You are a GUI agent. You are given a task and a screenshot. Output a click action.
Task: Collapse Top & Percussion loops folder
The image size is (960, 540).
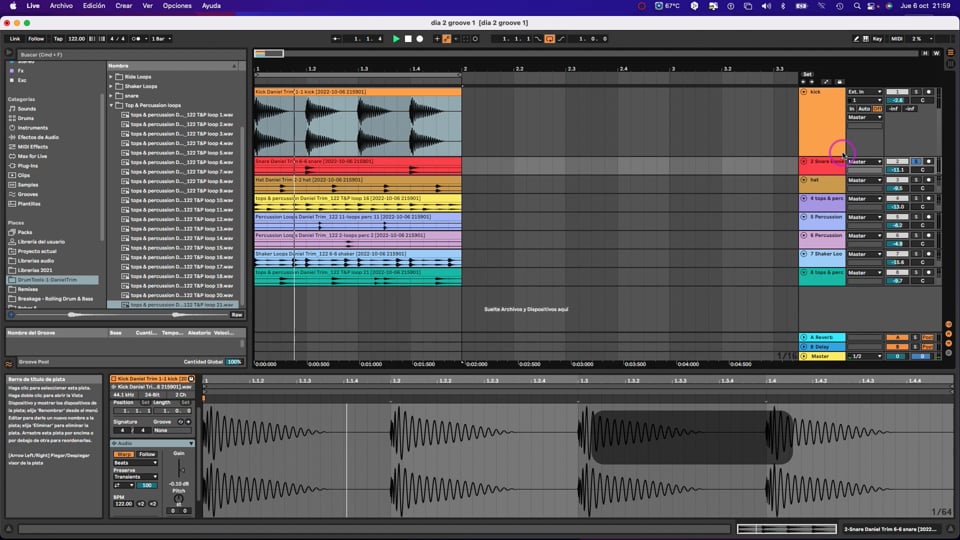click(x=111, y=105)
